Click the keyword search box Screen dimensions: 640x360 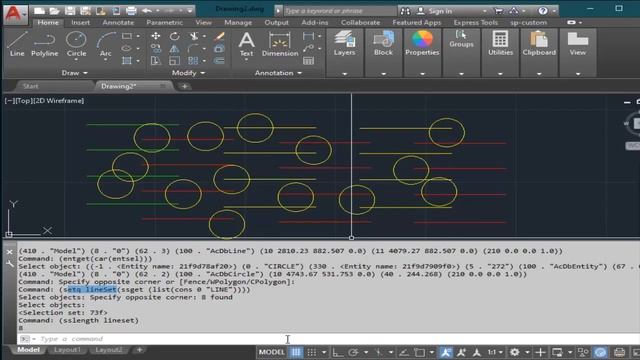(x=340, y=11)
